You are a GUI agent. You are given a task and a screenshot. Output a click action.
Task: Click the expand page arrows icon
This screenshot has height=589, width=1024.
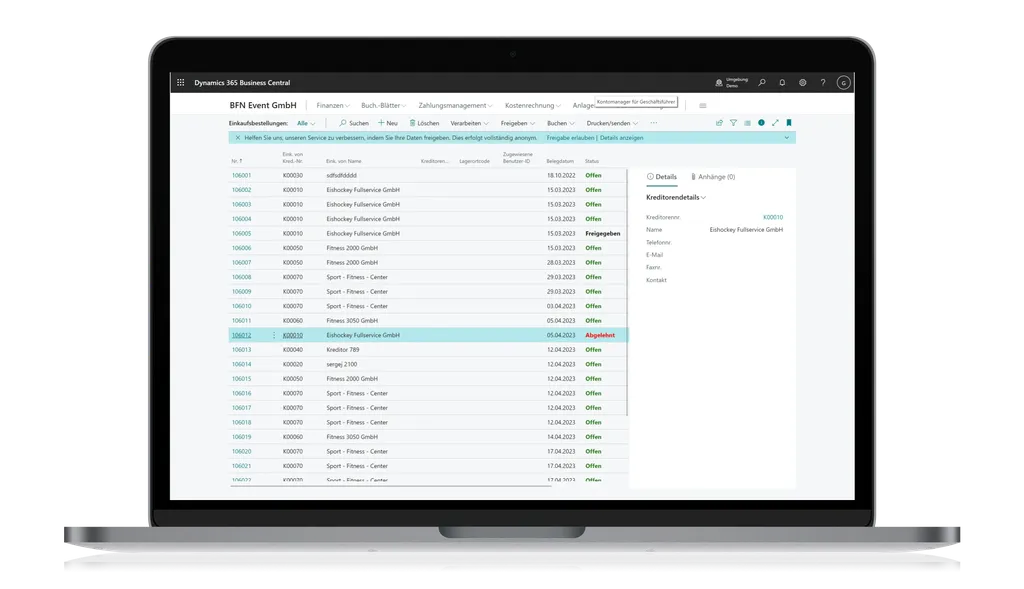click(775, 123)
